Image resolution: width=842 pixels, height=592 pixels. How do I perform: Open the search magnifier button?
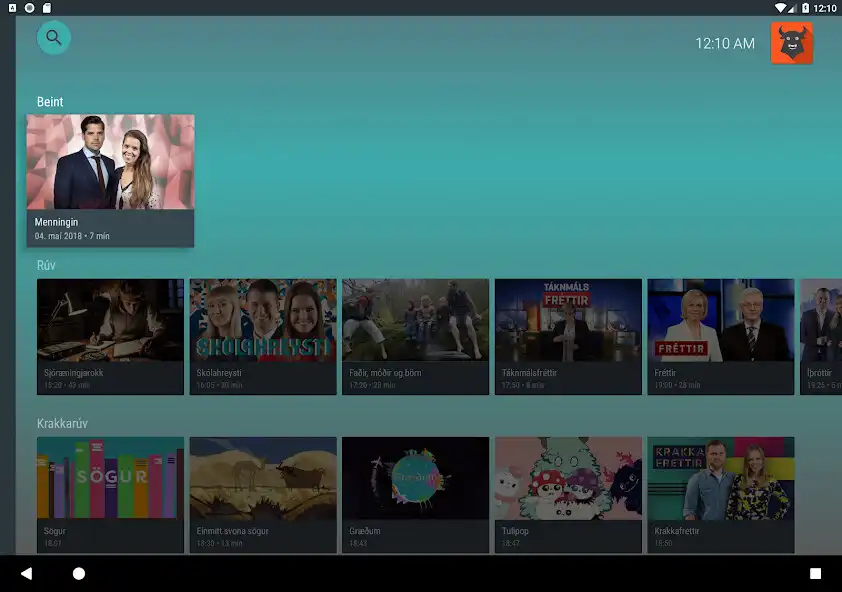(53, 38)
